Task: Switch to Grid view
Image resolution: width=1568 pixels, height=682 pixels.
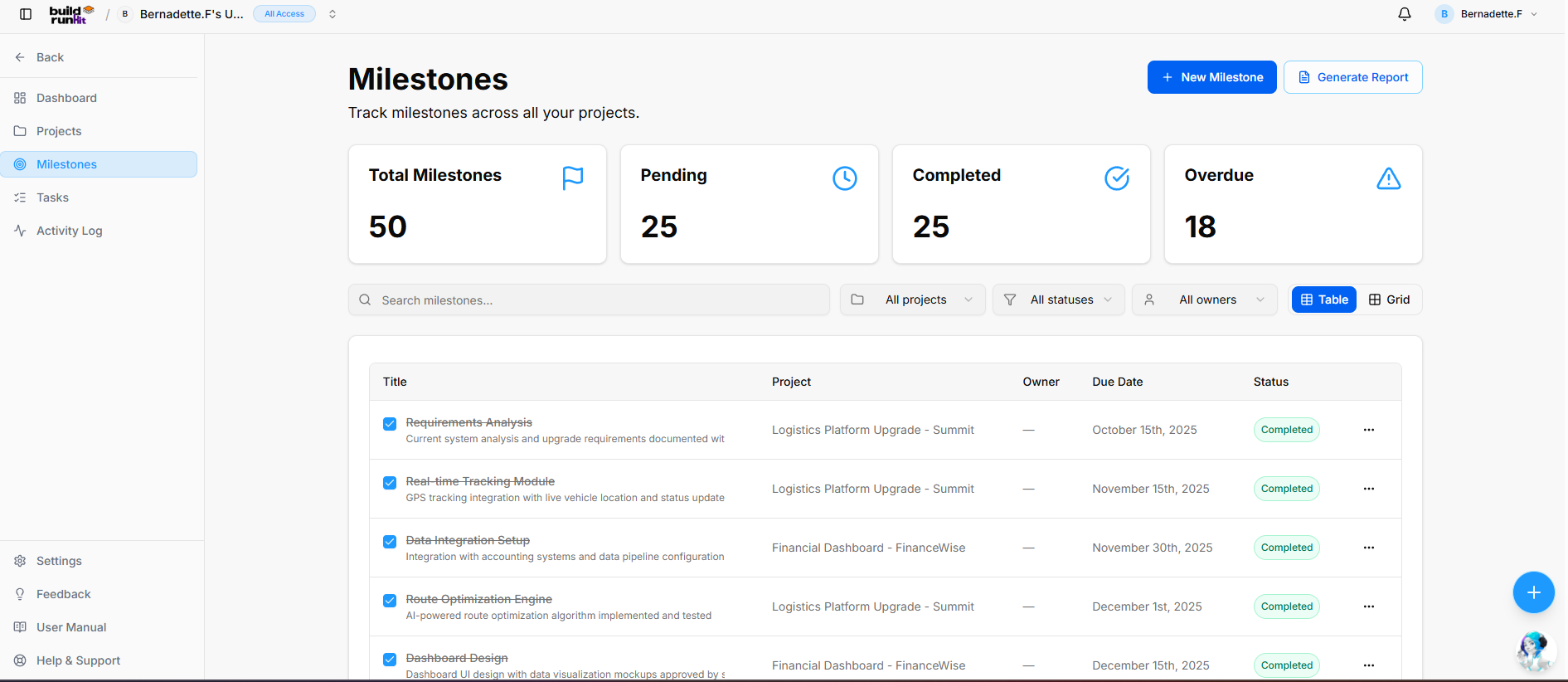Action: click(1389, 300)
